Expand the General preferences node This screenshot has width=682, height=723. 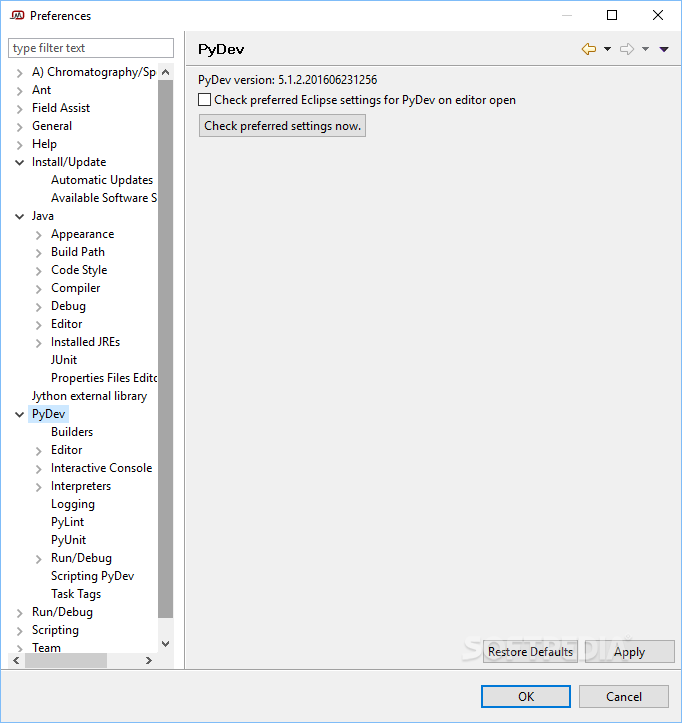pyautogui.click(x=19, y=127)
